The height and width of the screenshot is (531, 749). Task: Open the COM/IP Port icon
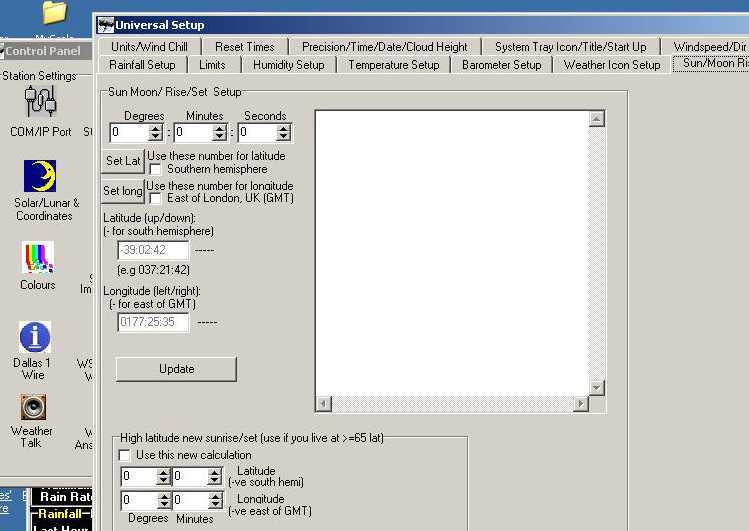click(41, 102)
